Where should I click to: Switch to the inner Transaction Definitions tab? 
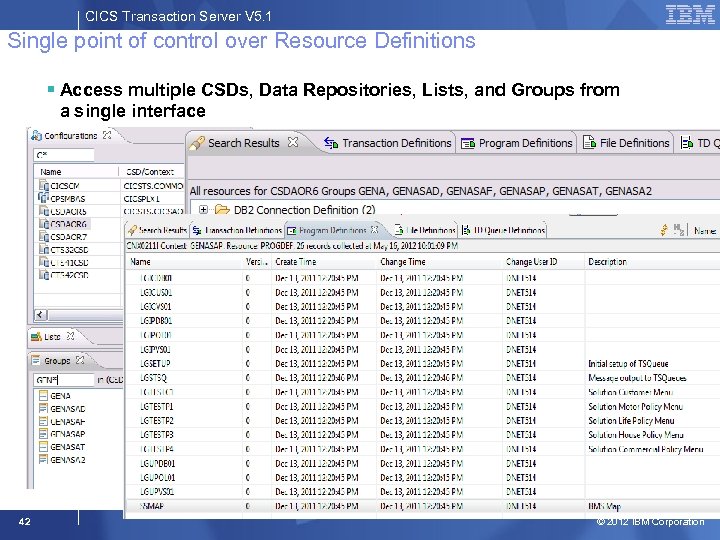pyautogui.click(x=237, y=230)
